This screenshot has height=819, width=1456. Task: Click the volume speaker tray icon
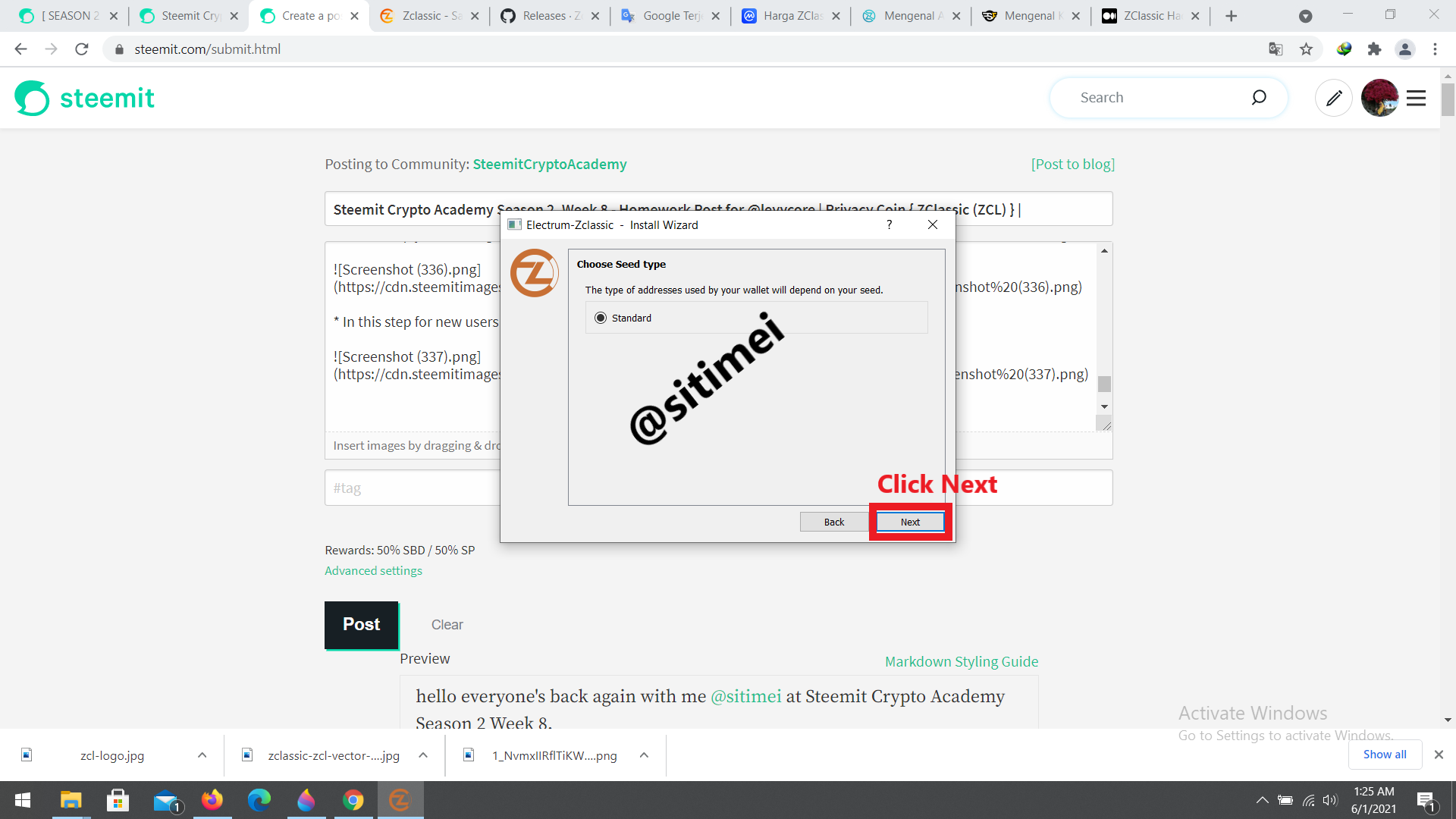(x=1330, y=800)
